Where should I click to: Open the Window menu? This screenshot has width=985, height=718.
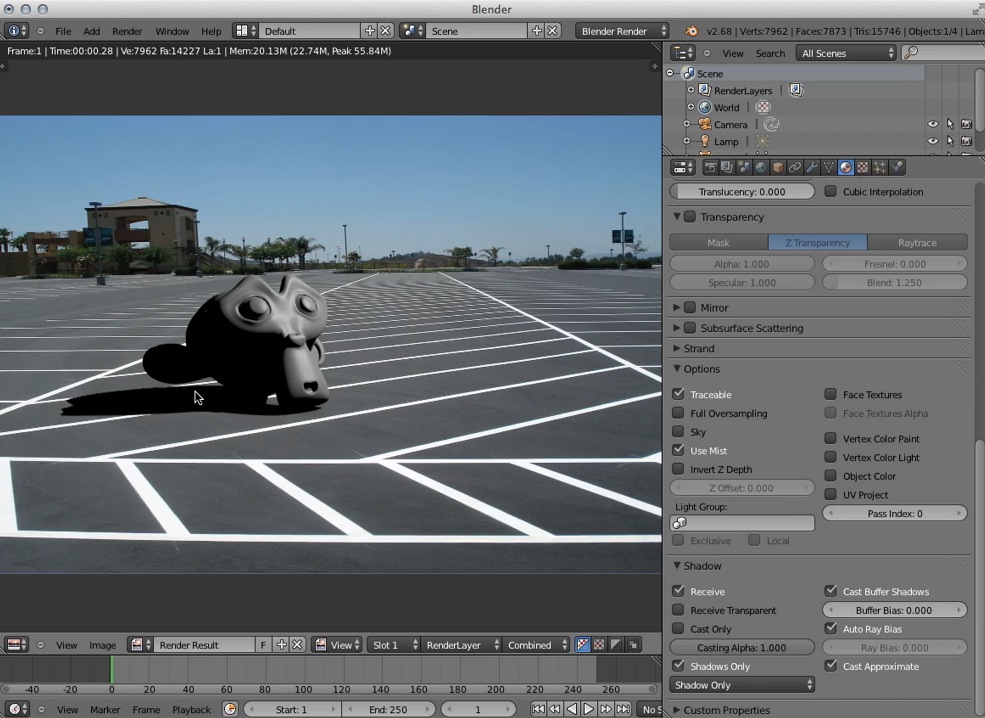tap(172, 30)
